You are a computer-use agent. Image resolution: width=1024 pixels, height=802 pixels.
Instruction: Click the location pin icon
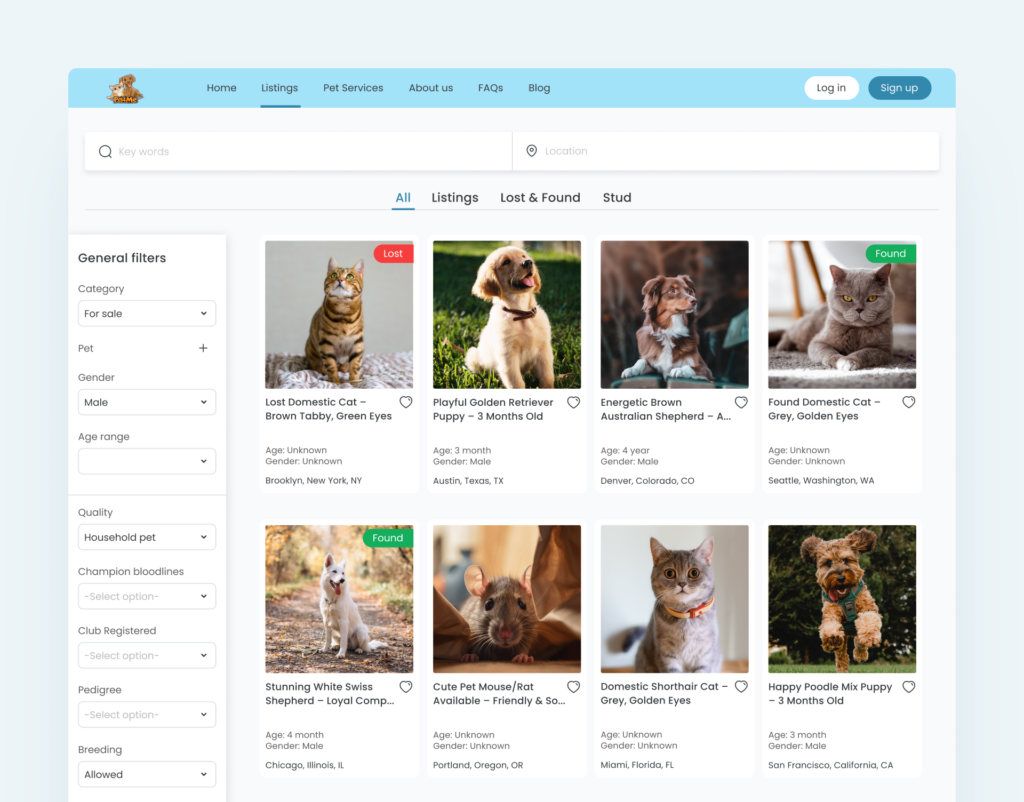pos(532,151)
